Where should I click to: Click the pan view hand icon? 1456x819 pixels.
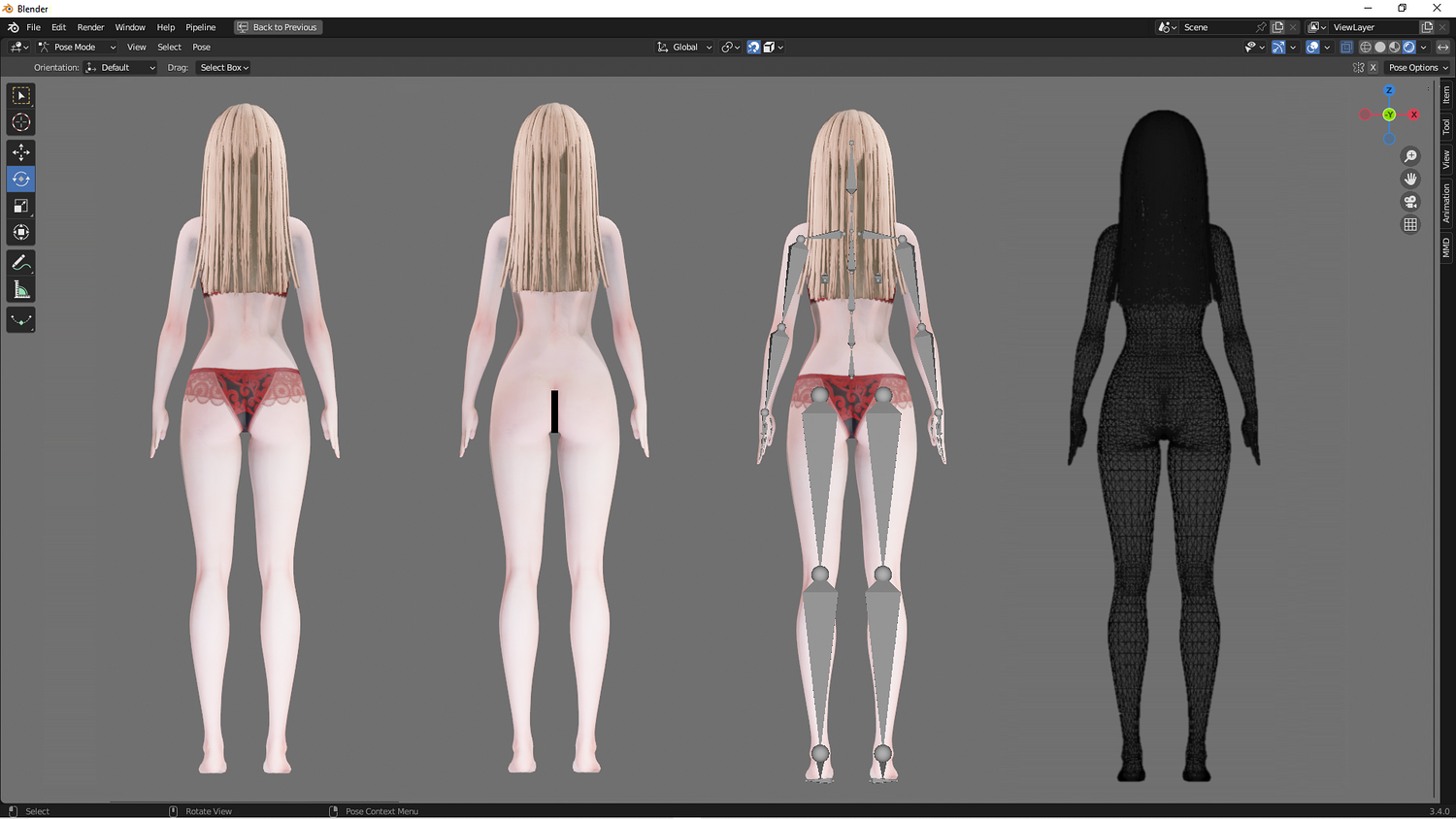[1410, 179]
